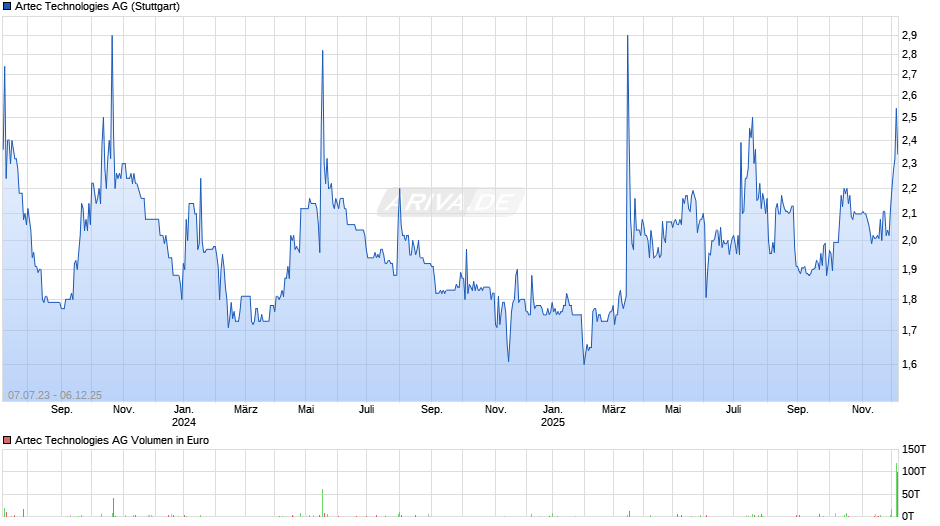The image size is (940, 526).
Task: Click the red volume bar at late October 2023
Action: (113, 507)
